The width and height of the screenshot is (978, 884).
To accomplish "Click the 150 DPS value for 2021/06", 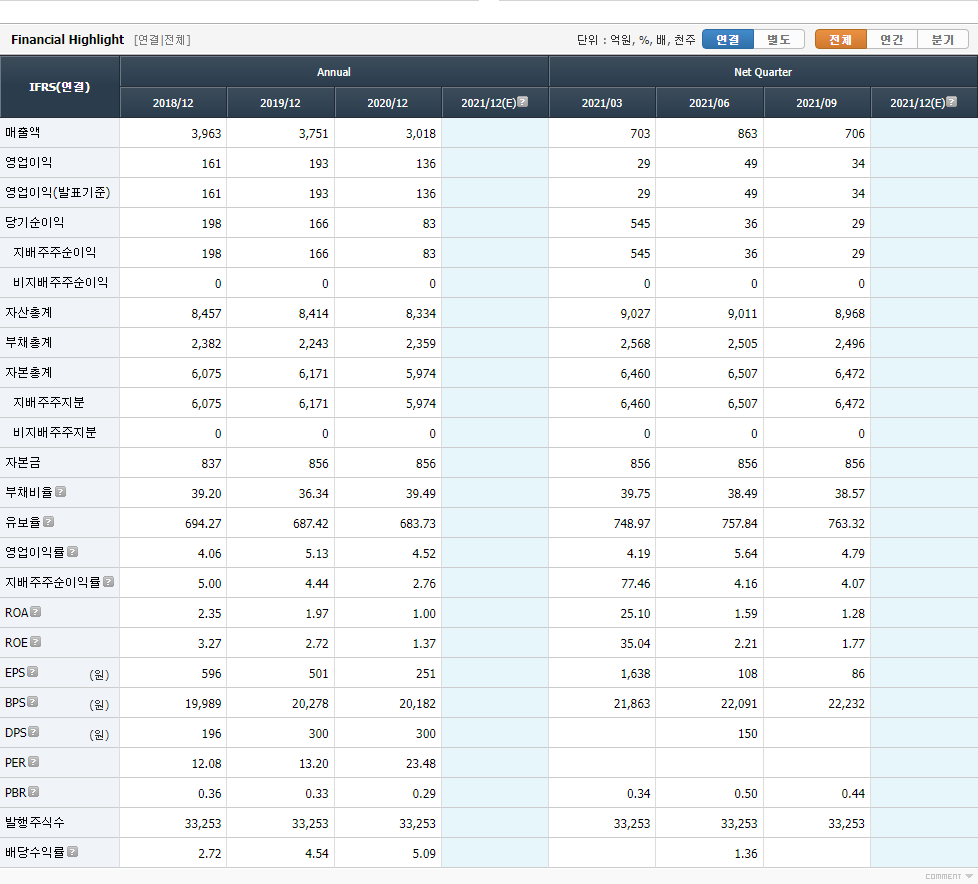I will click(x=747, y=733).
